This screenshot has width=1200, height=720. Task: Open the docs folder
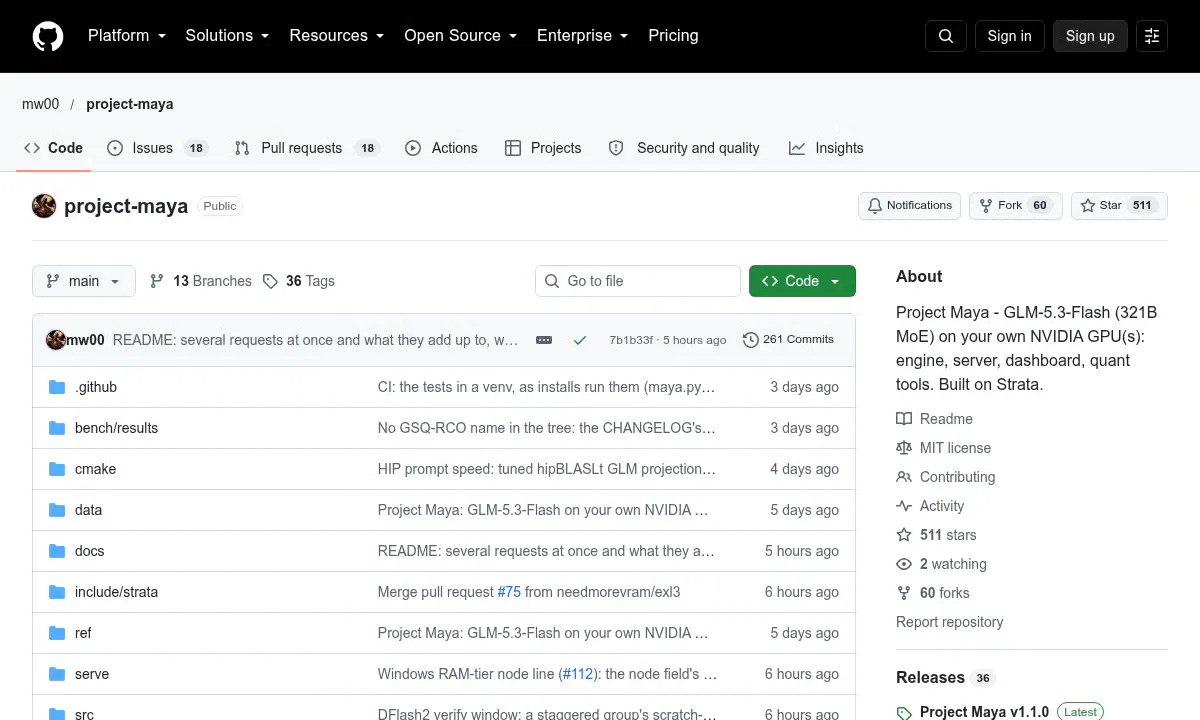[89, 551]
